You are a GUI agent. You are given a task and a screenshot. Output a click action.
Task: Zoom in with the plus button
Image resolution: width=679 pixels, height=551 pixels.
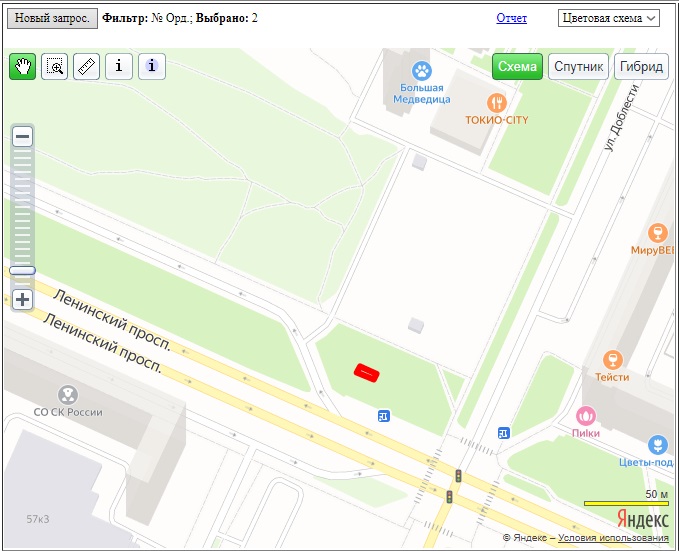(22, 299)
